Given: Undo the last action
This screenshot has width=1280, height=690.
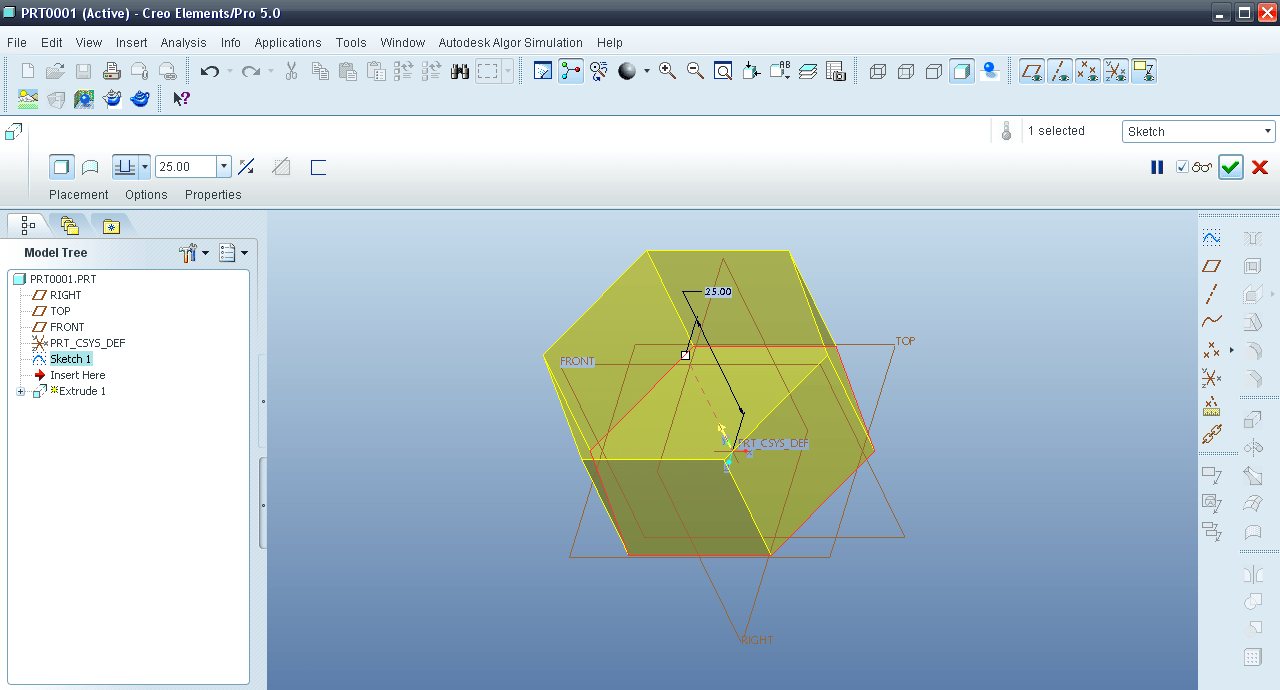Looking at the screenshot, I should pos(209,71).
